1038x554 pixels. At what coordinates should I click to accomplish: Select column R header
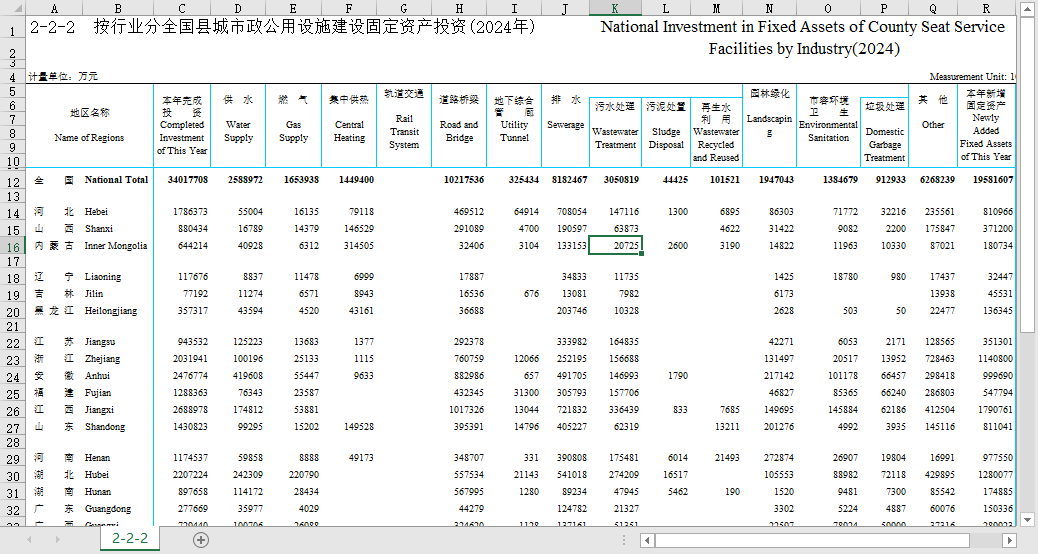click(x=986, y=8)
